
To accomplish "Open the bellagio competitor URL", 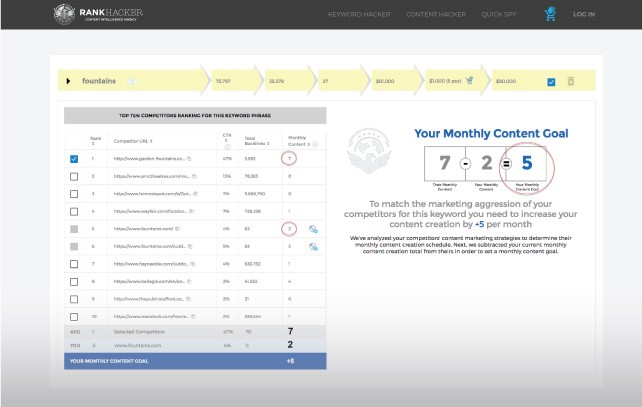I will point(149,282).
